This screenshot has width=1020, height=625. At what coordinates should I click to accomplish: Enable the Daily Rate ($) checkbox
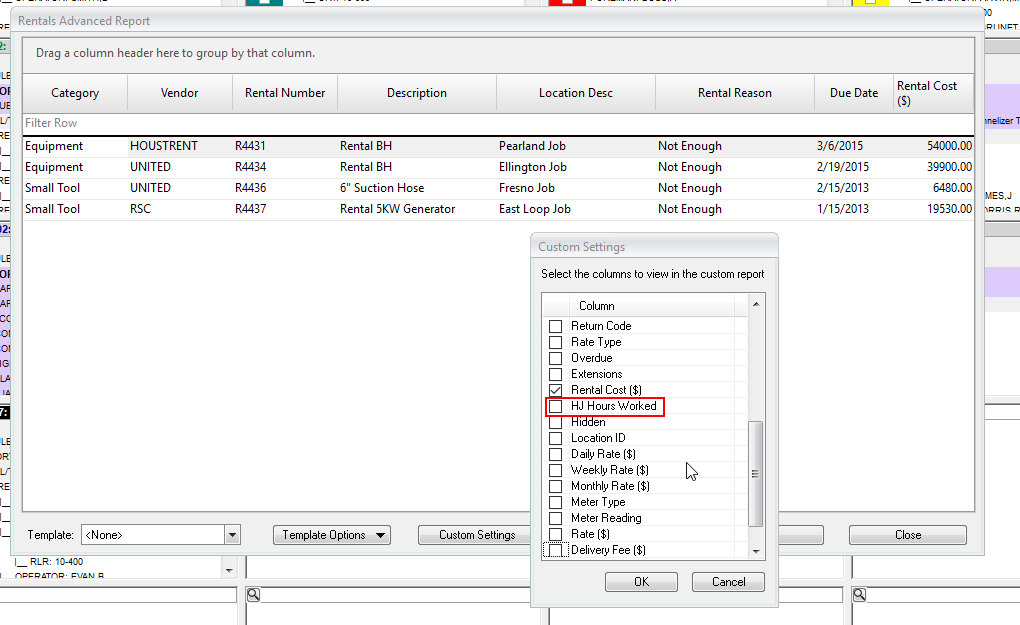pyautogui.click(x=556, y=453)
